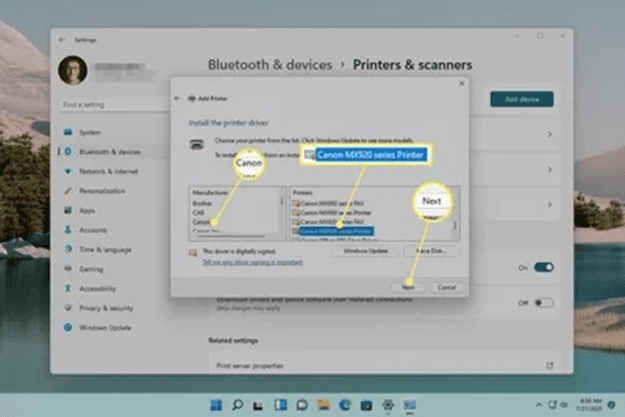Select highlighted Canon MX920 series Printer row

[x=333, y=231]
